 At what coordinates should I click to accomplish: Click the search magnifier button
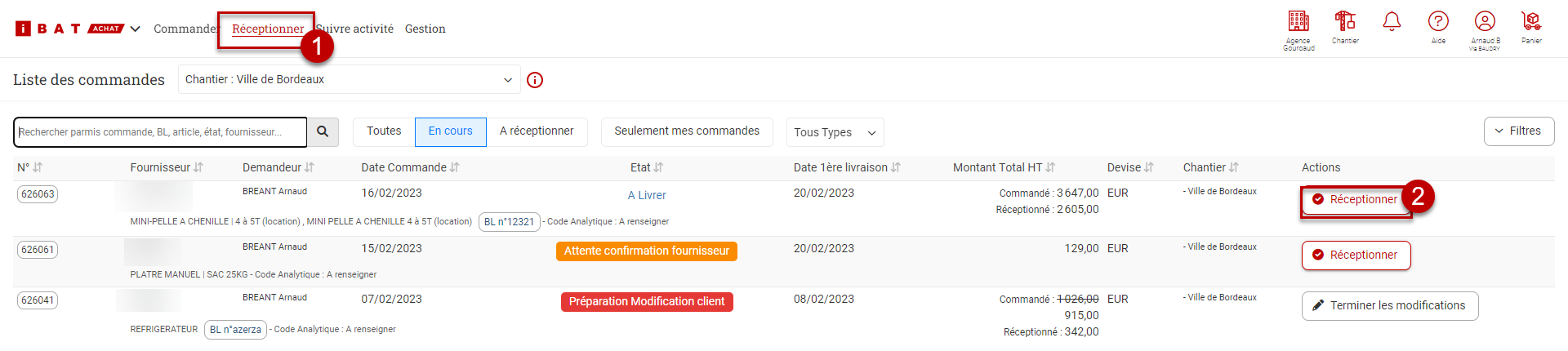point(323,131)
